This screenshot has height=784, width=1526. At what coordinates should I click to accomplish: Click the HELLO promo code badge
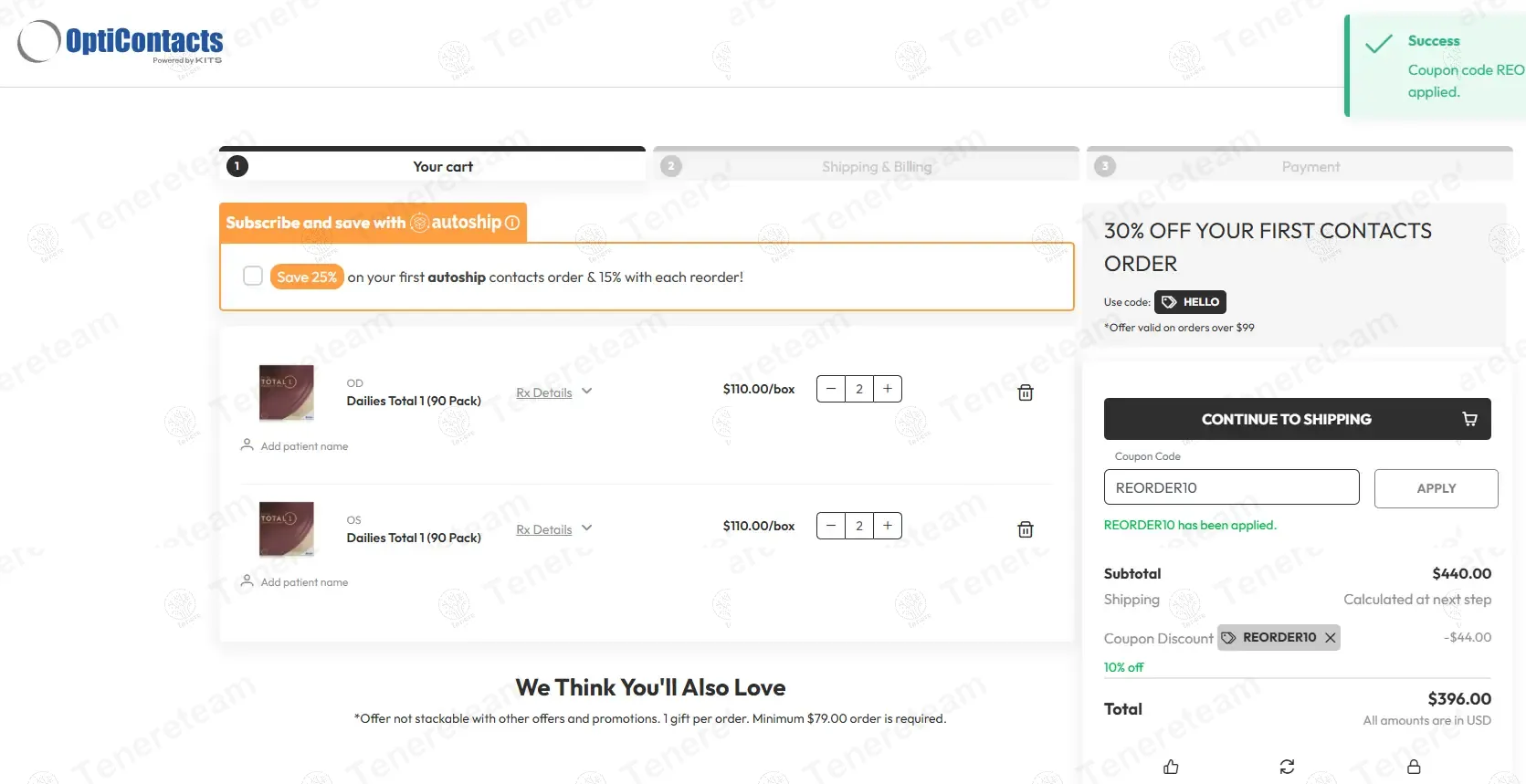1190,302
